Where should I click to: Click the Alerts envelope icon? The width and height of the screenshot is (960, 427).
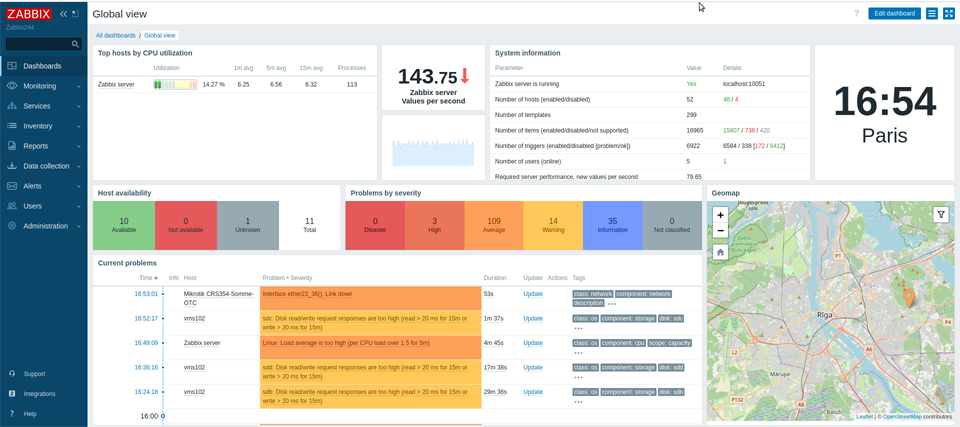click(12, 186)
